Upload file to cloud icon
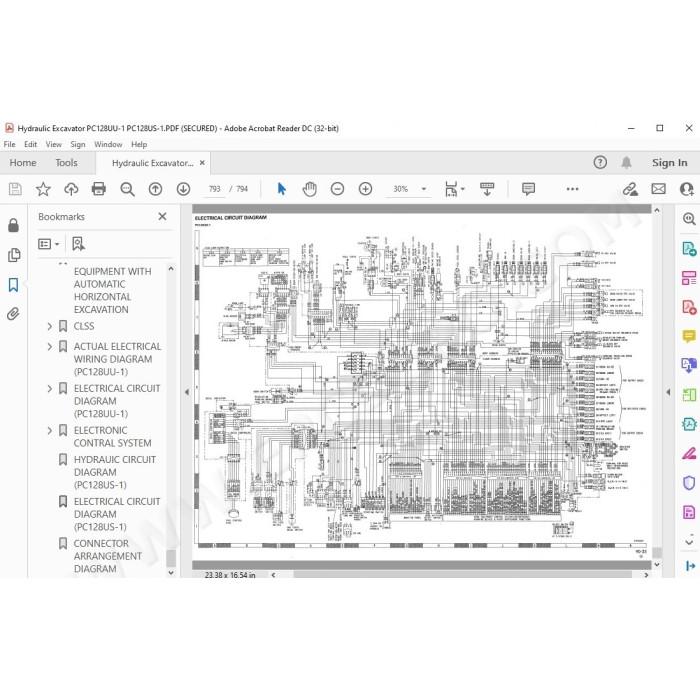The height and width of the screenshot is (700, 700). [x=71, y=189]
